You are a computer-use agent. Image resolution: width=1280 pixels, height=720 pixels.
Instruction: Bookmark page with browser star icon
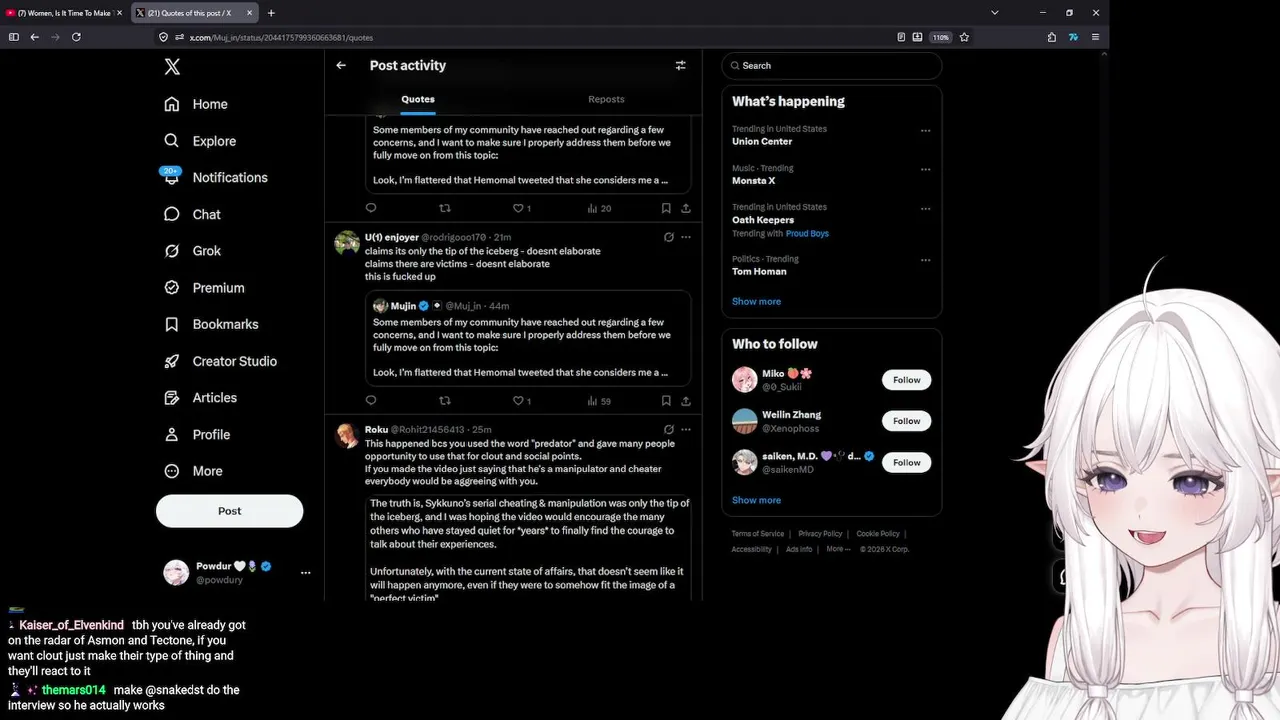pos(964,37)
